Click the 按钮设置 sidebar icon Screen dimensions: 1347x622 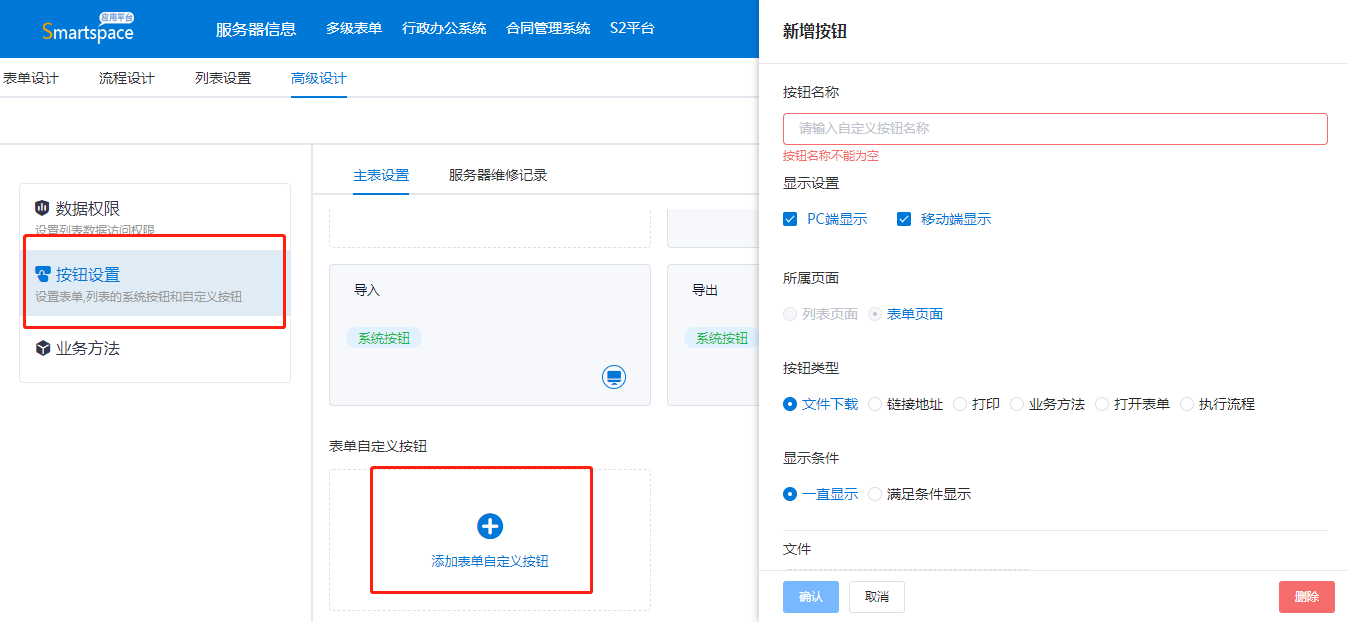coord(42,274)
